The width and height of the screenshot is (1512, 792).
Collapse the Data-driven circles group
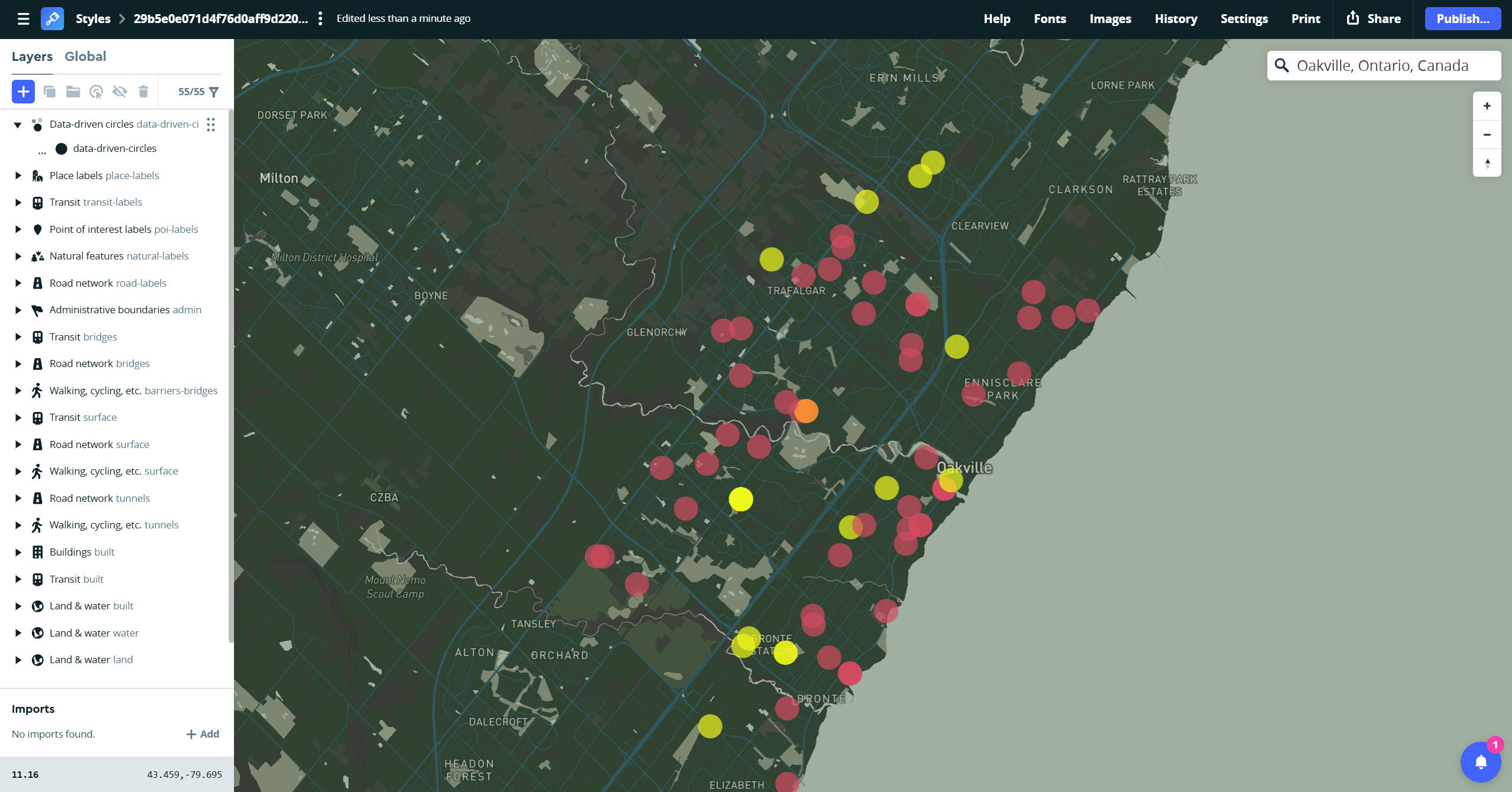point(17,125)
